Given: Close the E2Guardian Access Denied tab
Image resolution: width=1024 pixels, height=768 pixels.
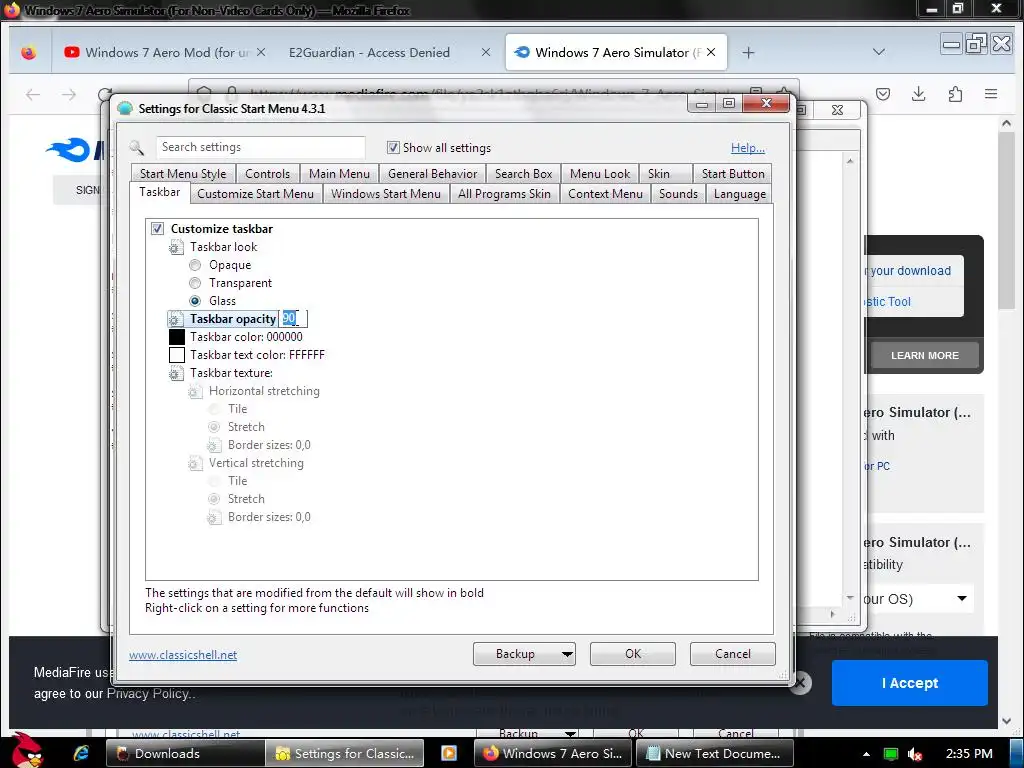Looking at the screenshot, I should coord(486,52).
